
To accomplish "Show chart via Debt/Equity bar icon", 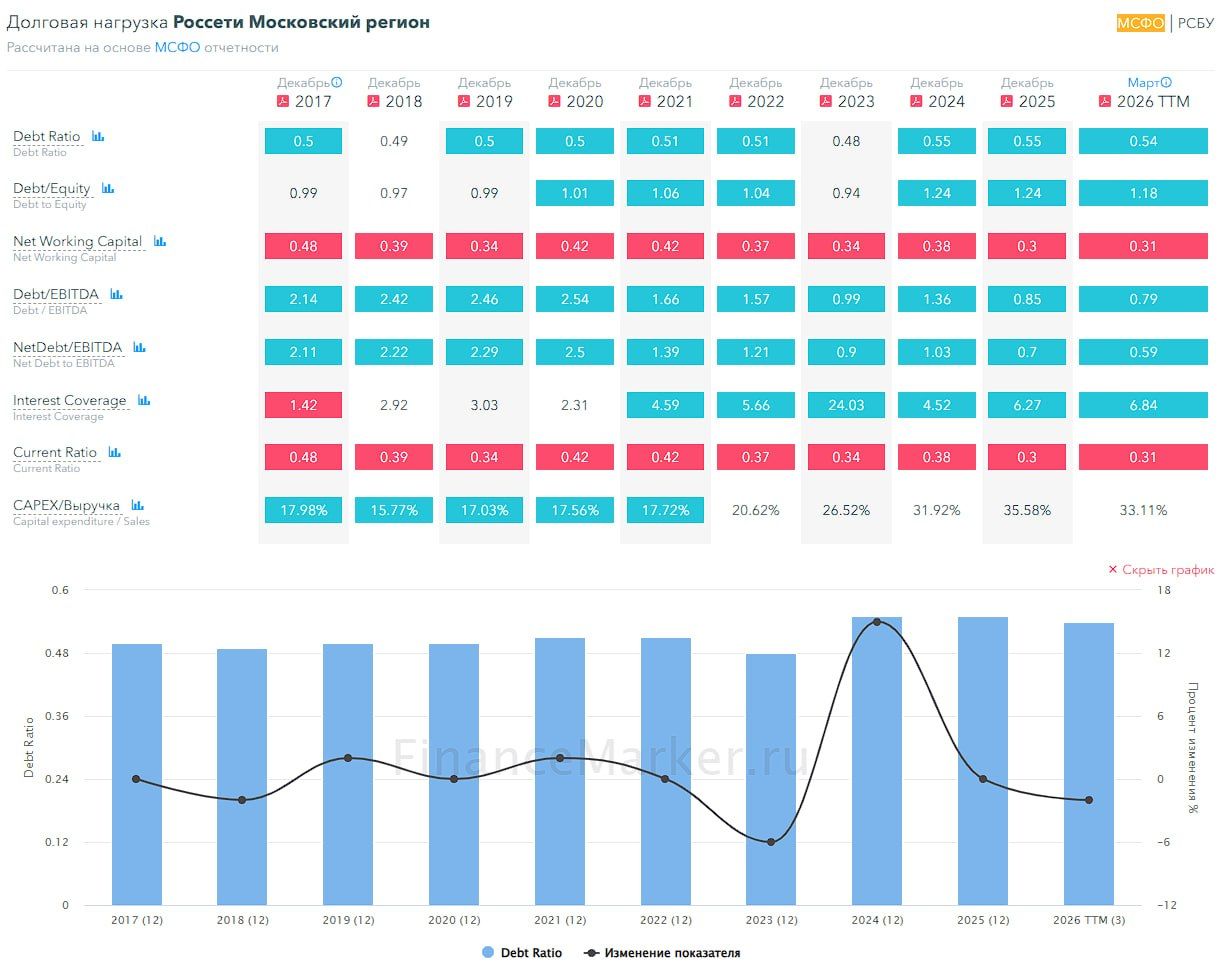I will (x=108, y=188).
